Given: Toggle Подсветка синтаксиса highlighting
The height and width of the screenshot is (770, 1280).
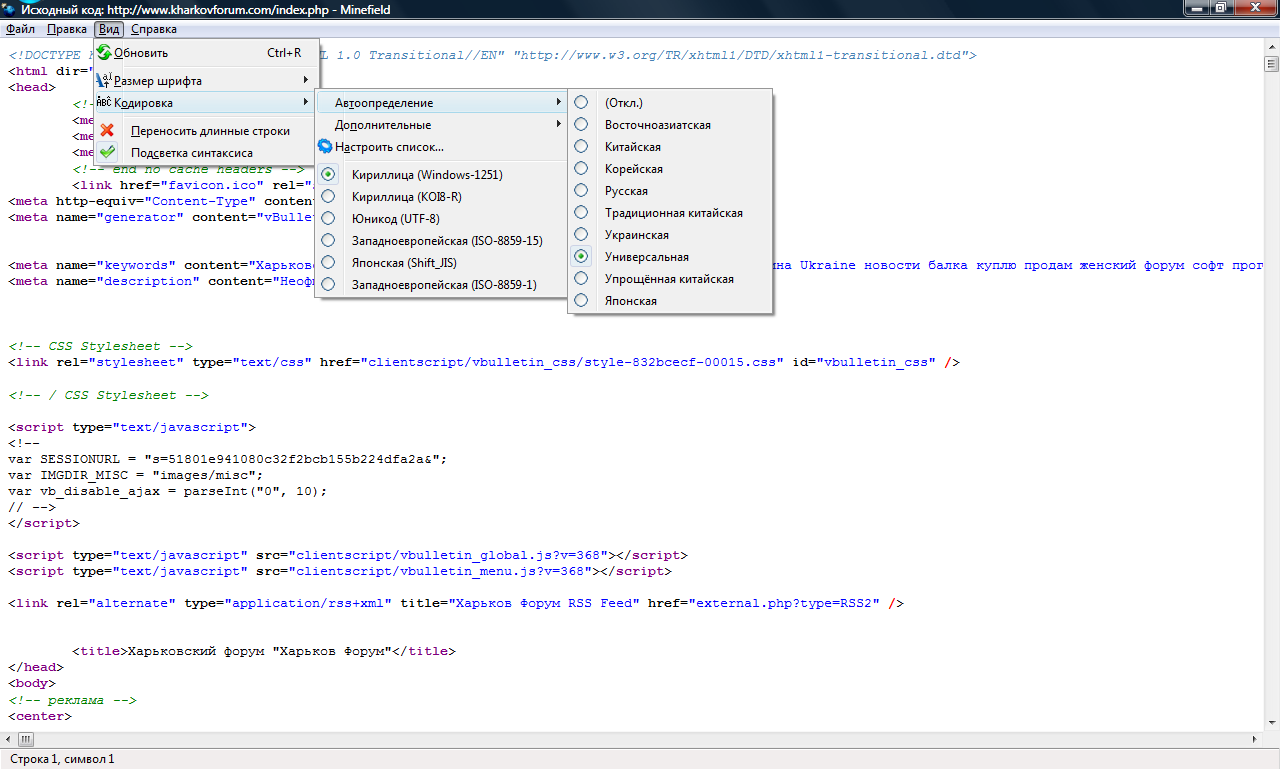Looking at the screenshot, I should click(206, 153).
